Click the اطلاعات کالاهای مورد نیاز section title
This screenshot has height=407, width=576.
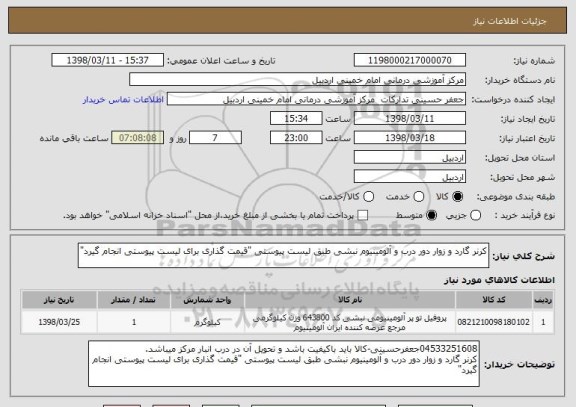(499, 280)
